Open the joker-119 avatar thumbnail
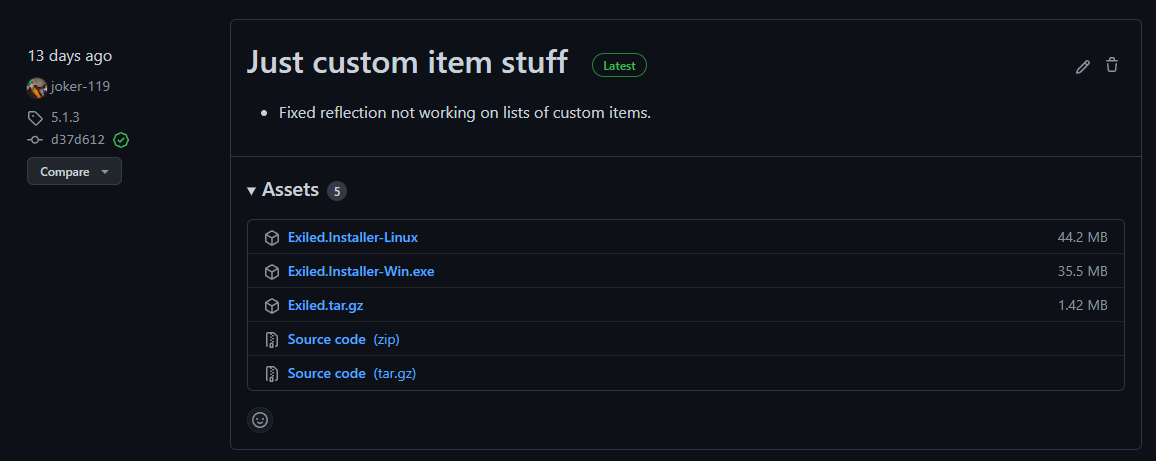 (x=37, y=87)
